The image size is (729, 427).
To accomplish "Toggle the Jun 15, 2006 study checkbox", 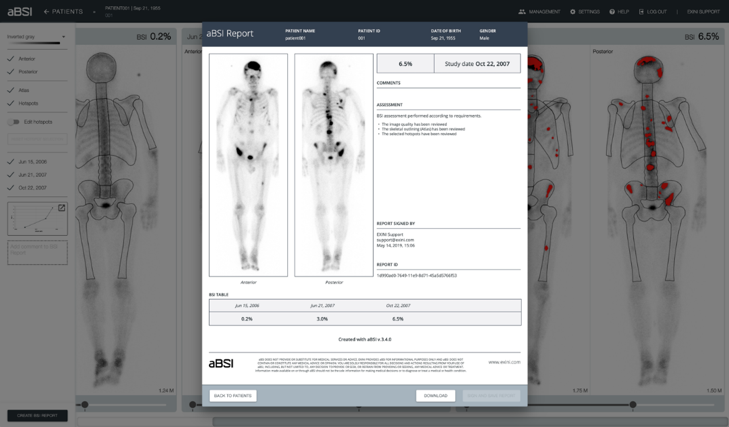I will point(11,161).
